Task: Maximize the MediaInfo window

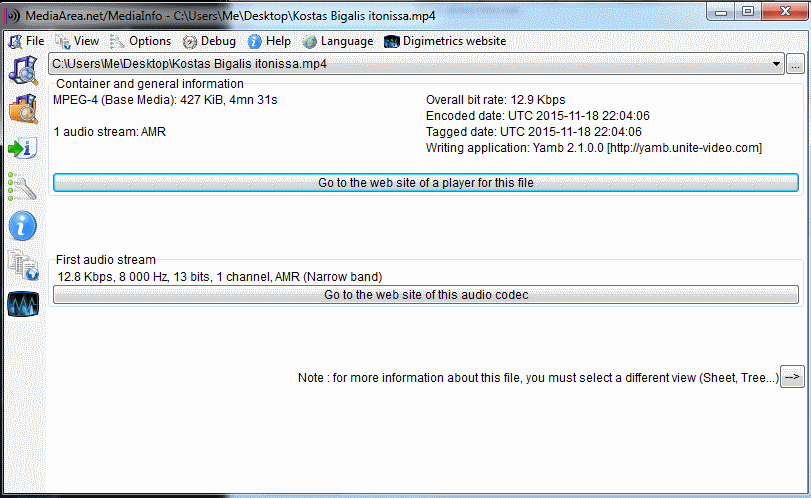Action: (x=748, y=11)
